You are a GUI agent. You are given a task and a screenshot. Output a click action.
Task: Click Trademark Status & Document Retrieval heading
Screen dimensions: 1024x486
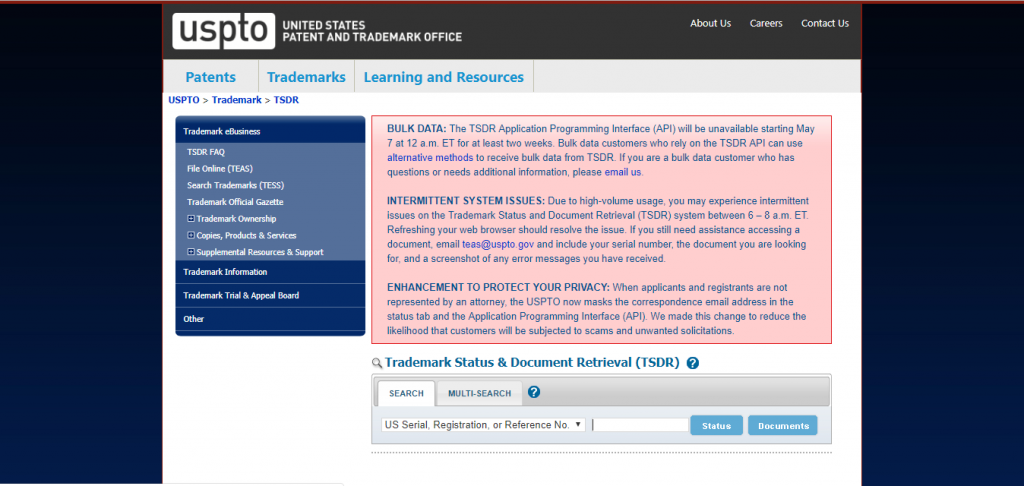(532, 363)
